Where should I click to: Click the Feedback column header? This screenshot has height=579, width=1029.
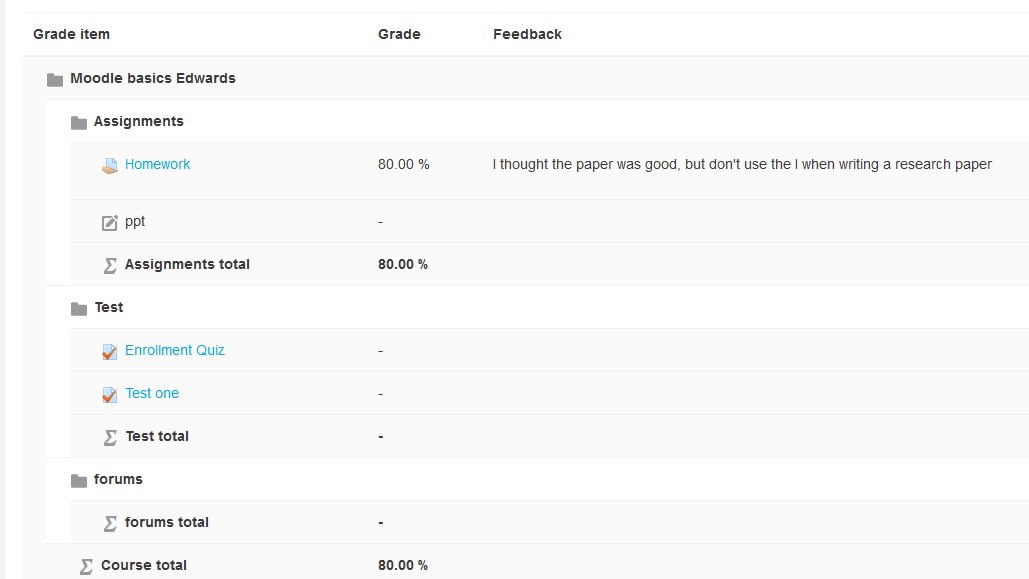tap(528, 34)
